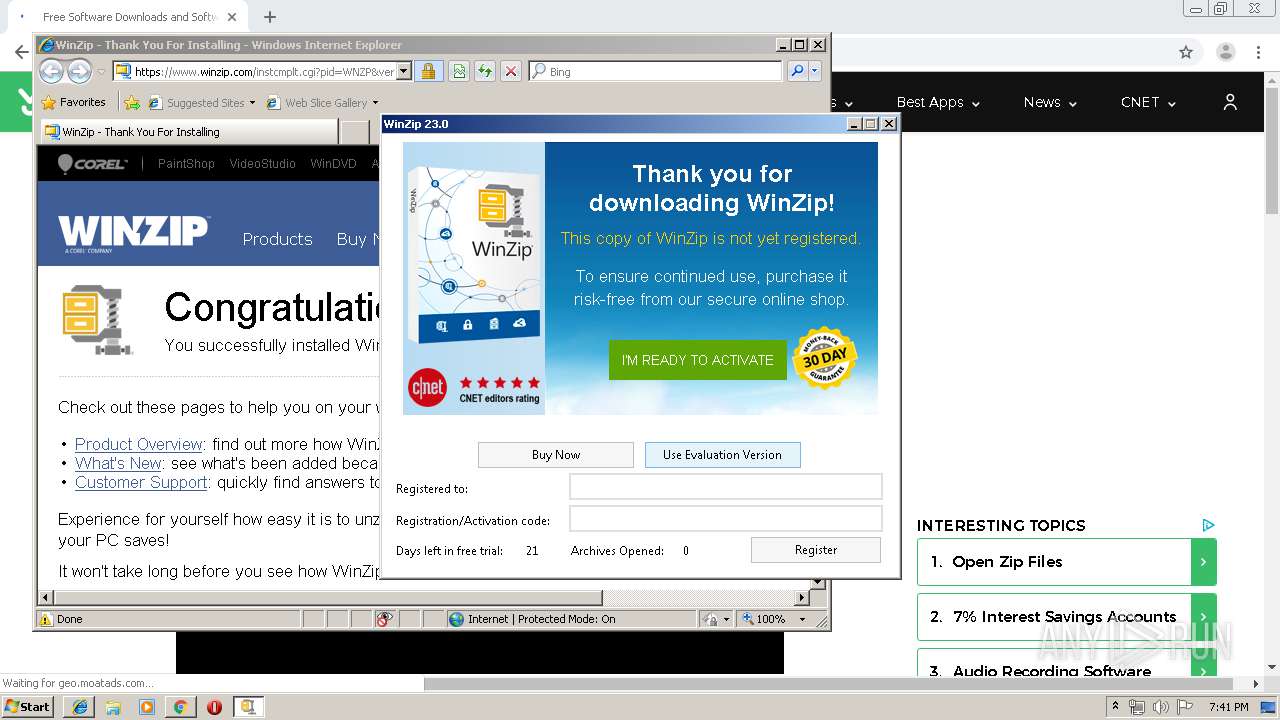Click the volume speaker tray icon

1161,707
